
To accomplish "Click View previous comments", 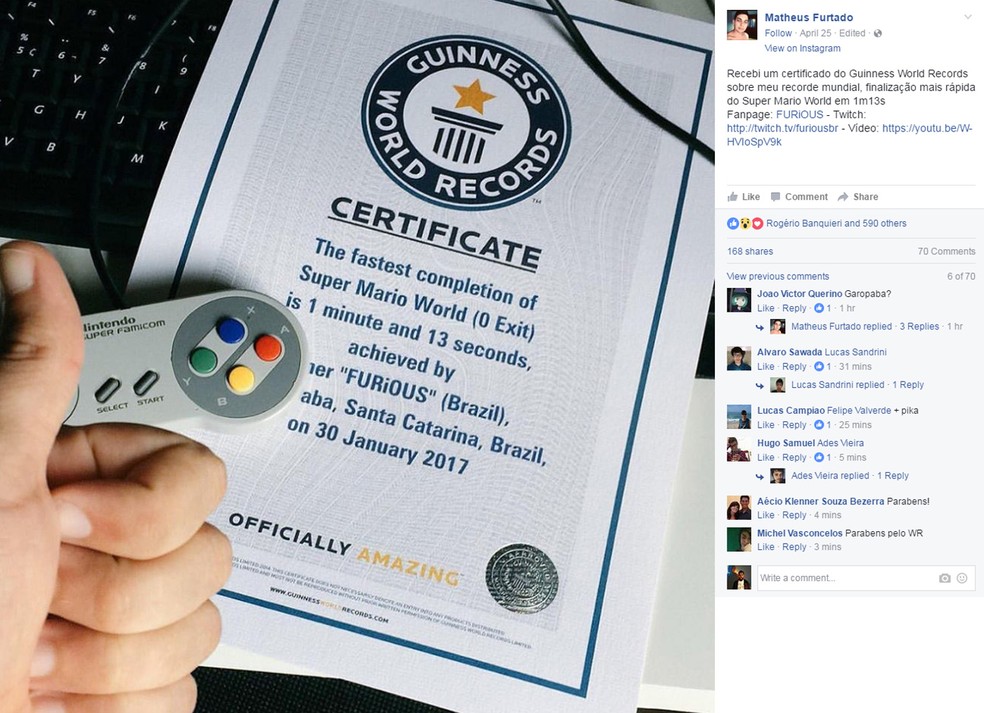I will (778, 276).
